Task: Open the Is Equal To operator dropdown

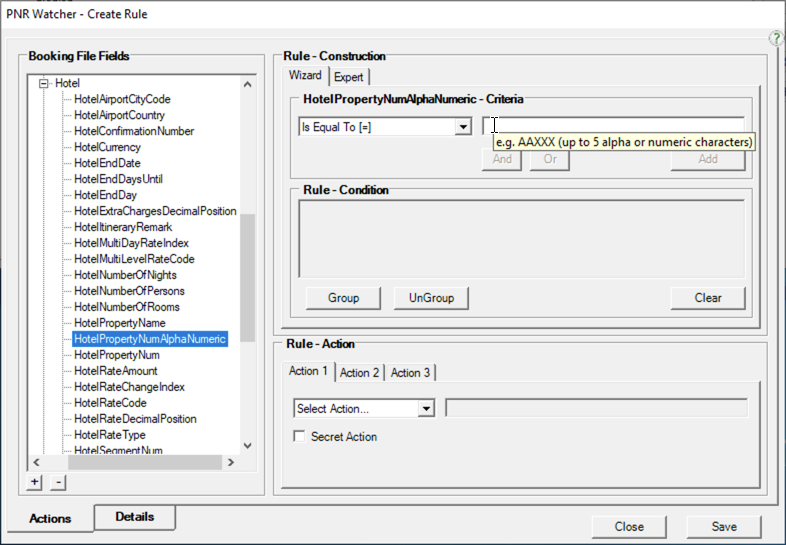Action: point(463,127)
